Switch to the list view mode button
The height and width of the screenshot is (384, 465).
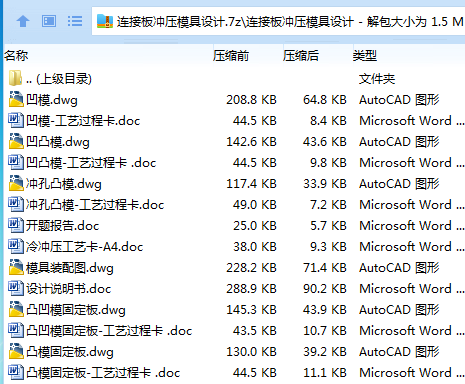click(75, 21)
